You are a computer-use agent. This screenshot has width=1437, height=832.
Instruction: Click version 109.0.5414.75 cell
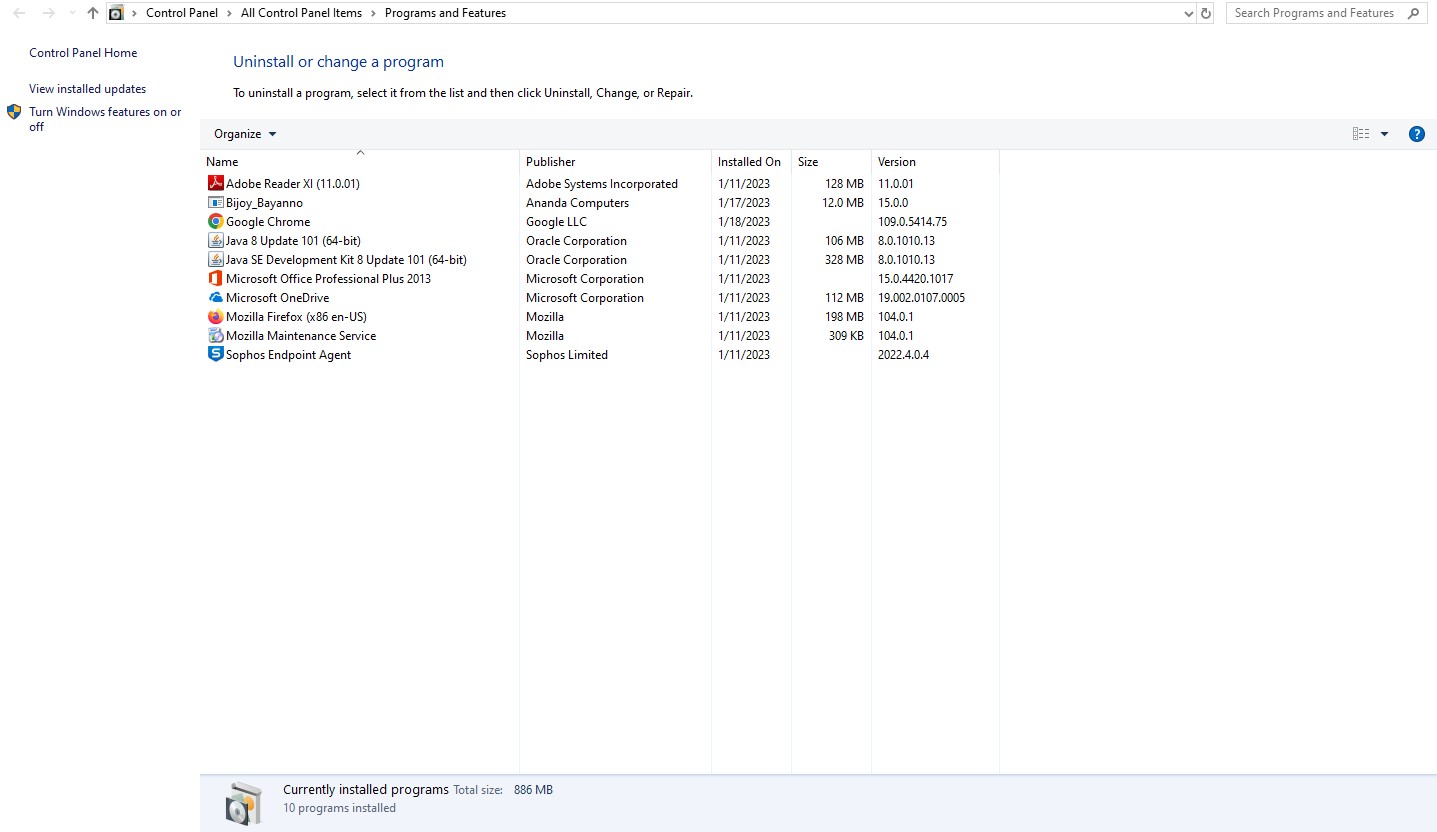click(912, 221)
